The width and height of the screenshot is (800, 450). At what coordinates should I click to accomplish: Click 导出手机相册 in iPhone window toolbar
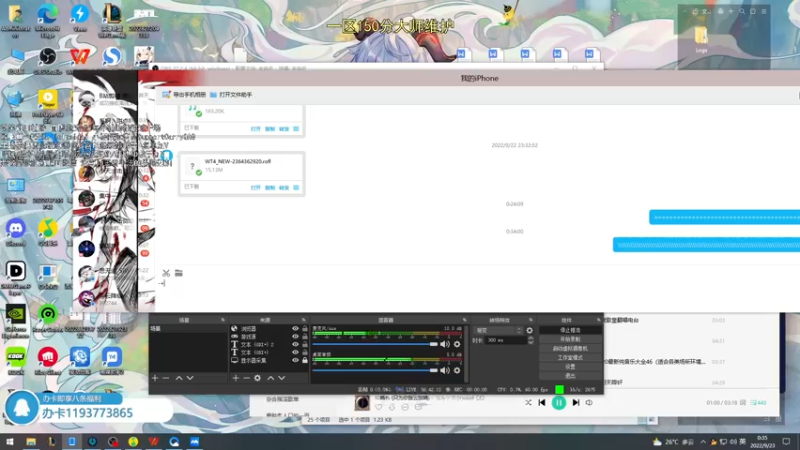coord(184,95)
